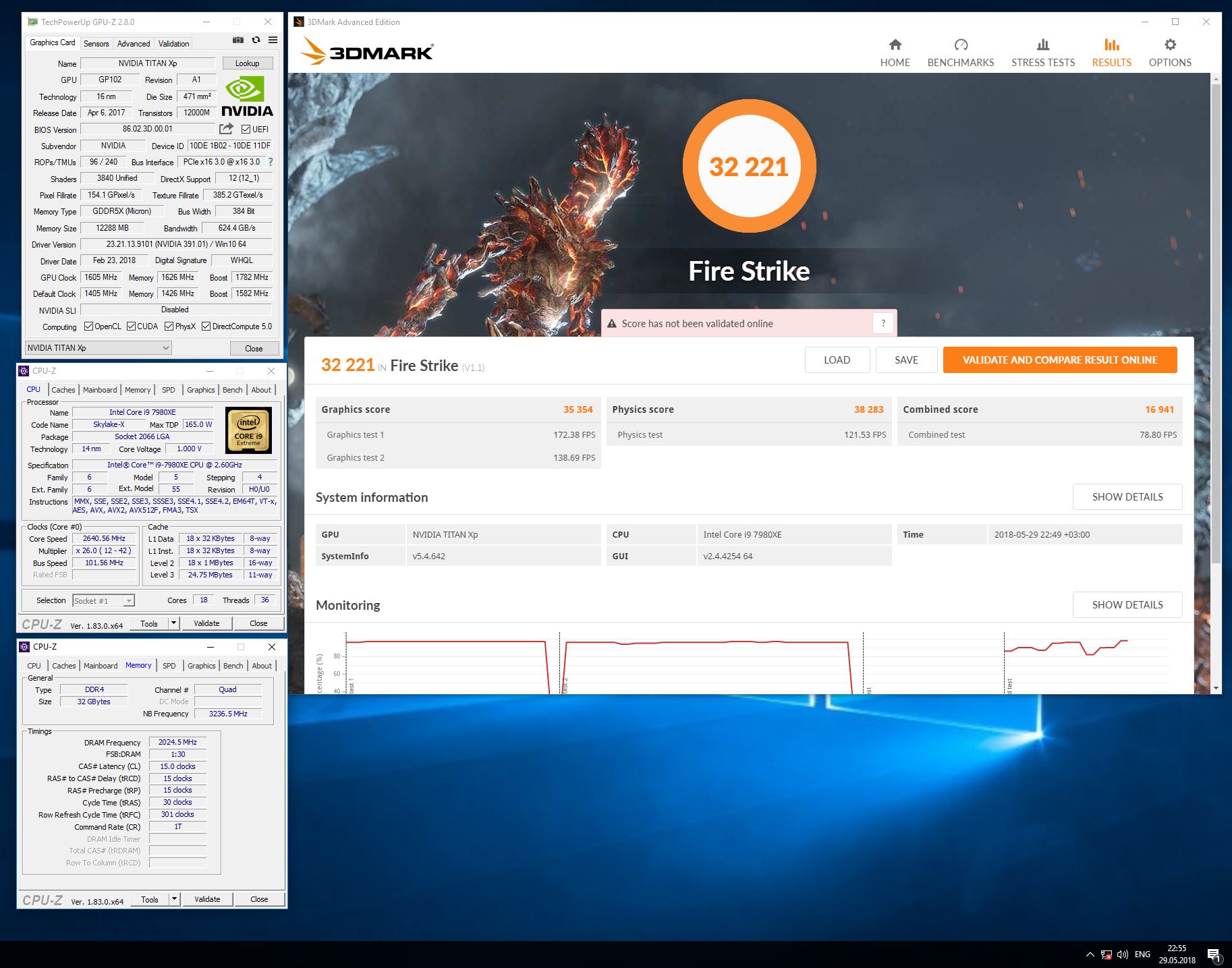
Task: Switch to the GPU-Z Advanced tab
Action: [x=134, y=43]
